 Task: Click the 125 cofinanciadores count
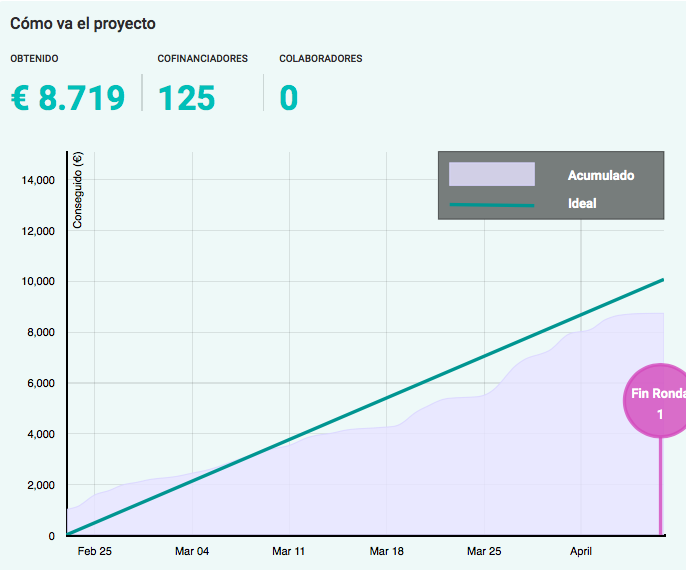coord(187,98)
